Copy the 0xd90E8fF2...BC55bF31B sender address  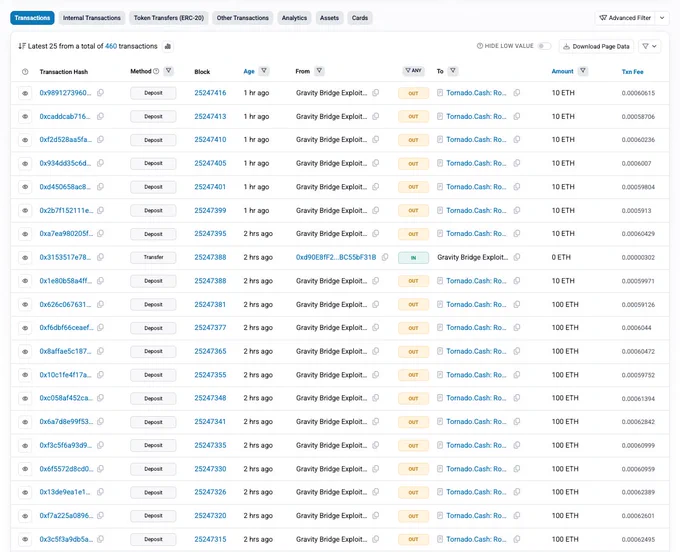pos(385,257)
